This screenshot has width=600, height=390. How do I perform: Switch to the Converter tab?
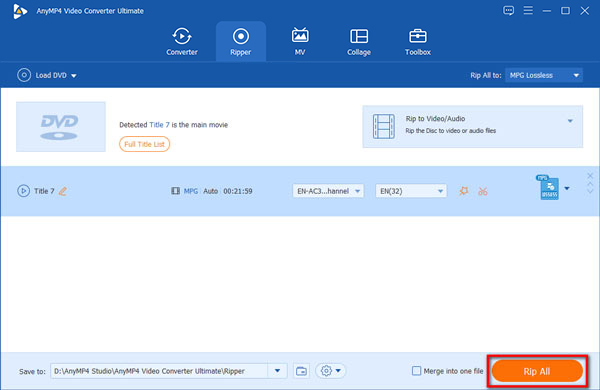(182, 41)
